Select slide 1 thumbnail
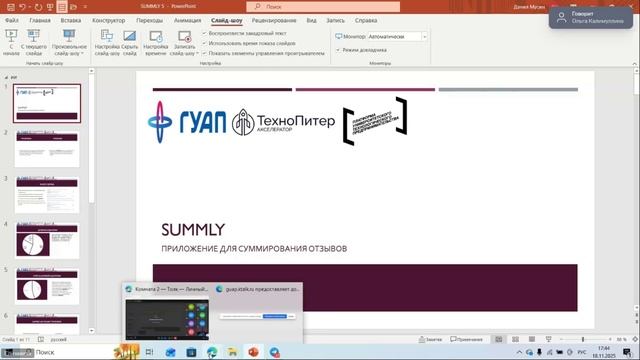 tap(47, 103)
